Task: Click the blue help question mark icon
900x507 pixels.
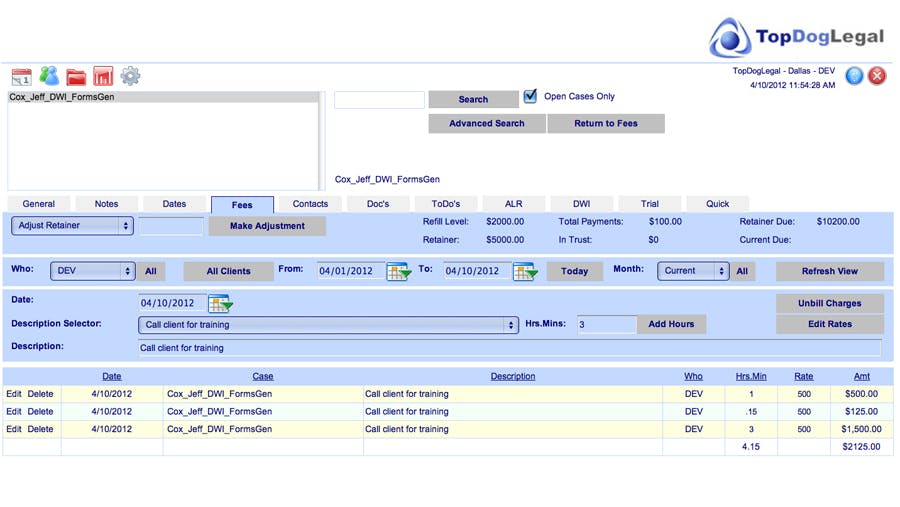Action: tap(854, 76)
